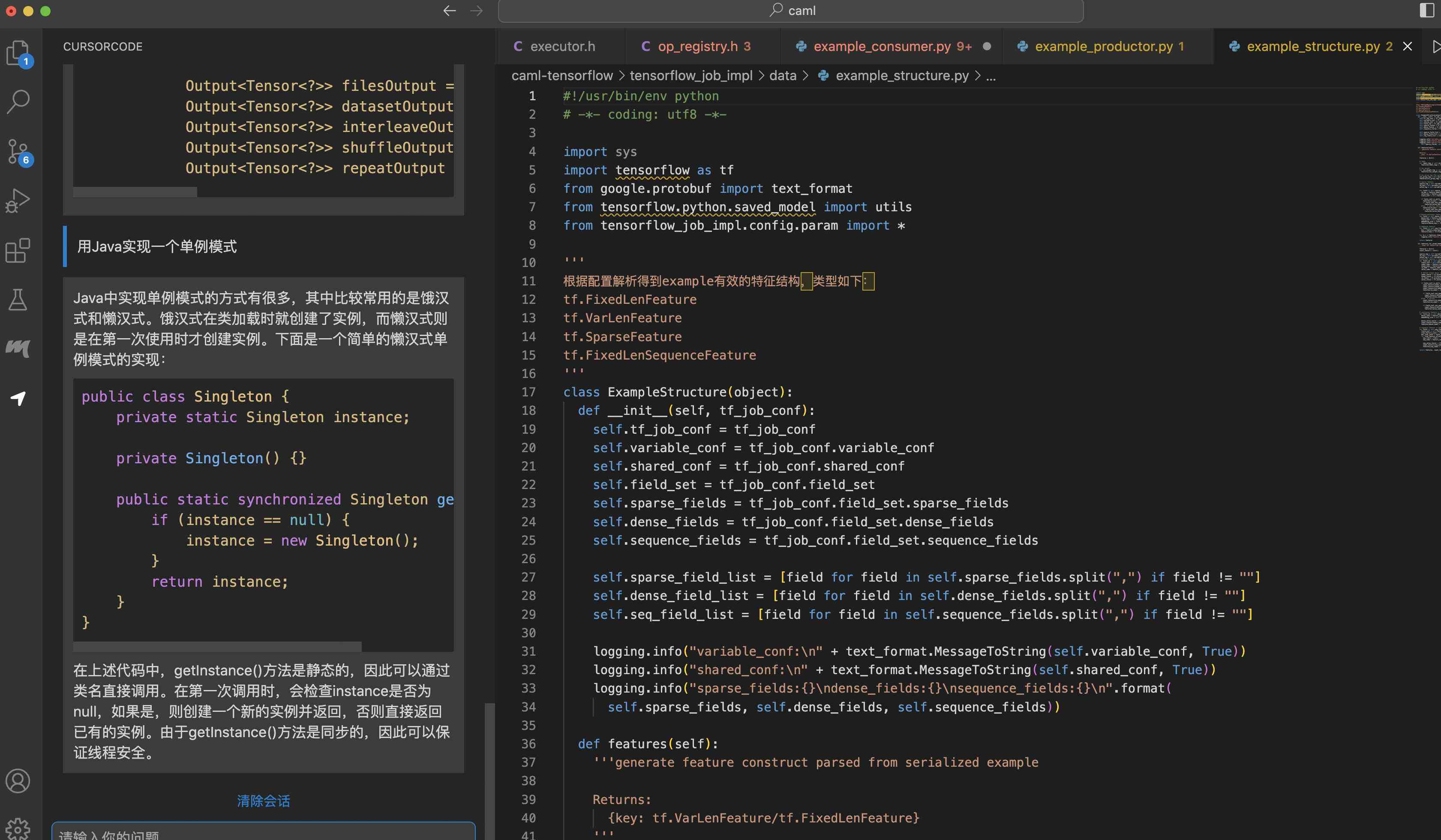Screen dimensions: 1441x840
Task: Open the Extensions view
Action: 18,250
